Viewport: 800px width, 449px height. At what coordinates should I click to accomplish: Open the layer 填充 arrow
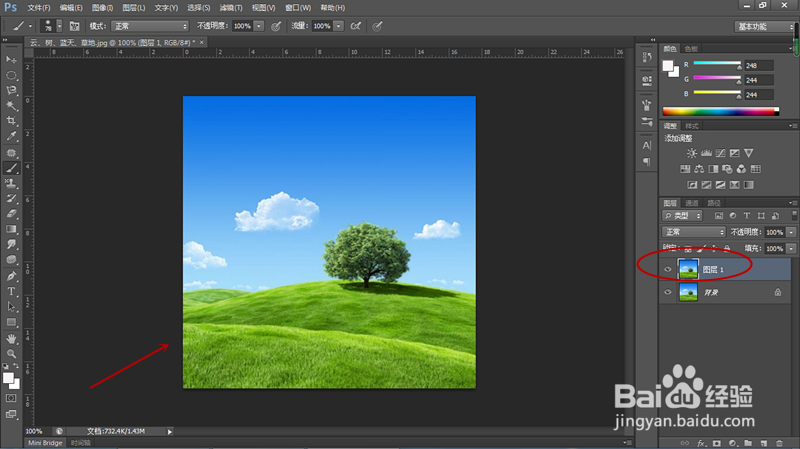click(791, 248)
